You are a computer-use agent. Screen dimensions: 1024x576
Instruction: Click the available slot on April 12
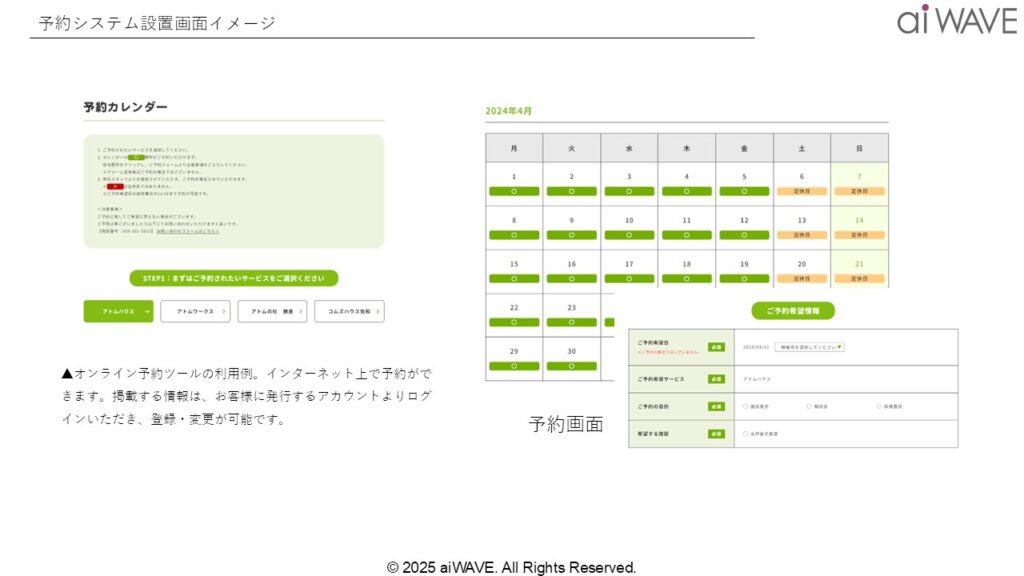(x=744, y=234)
